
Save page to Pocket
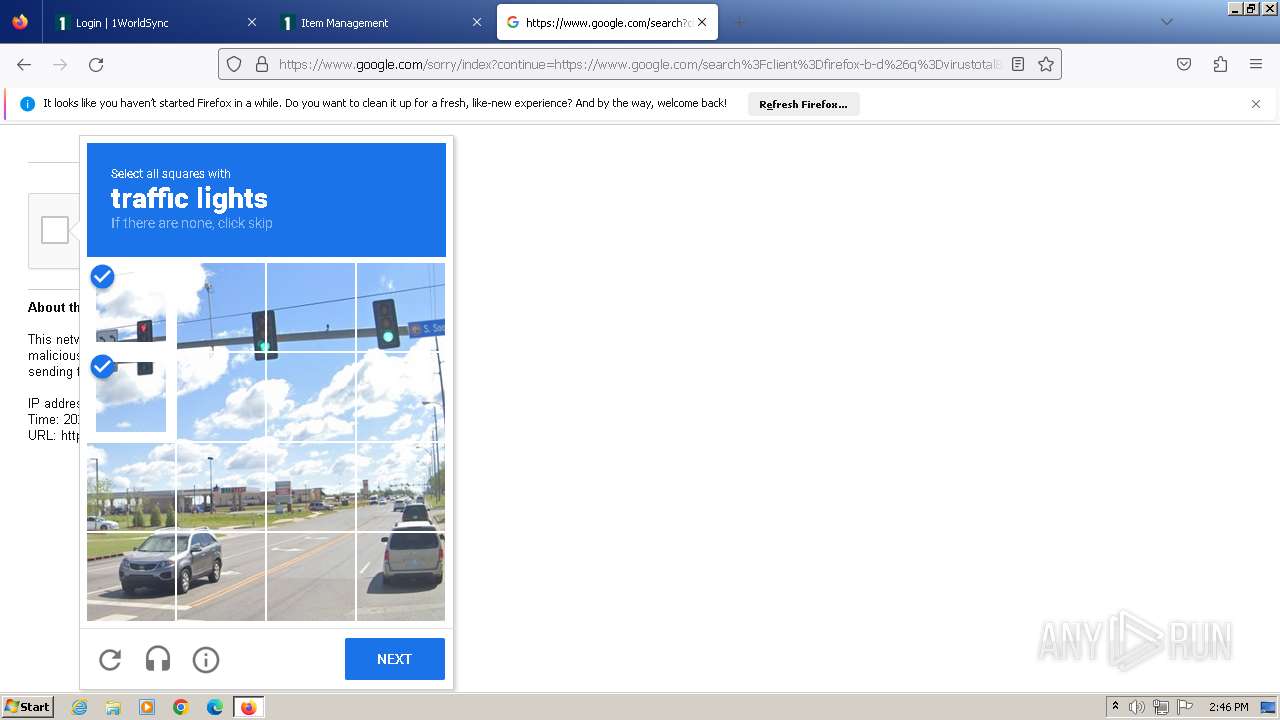1184,64
